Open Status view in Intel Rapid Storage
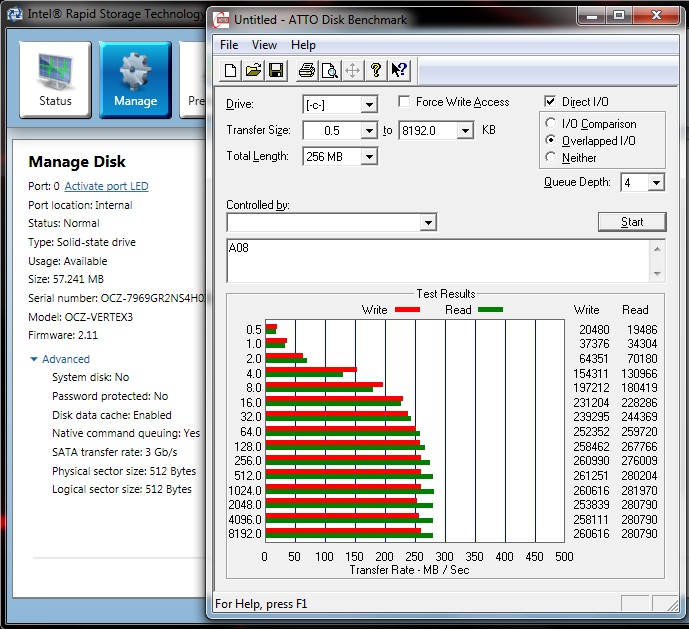689x629 pixels. 55,80
